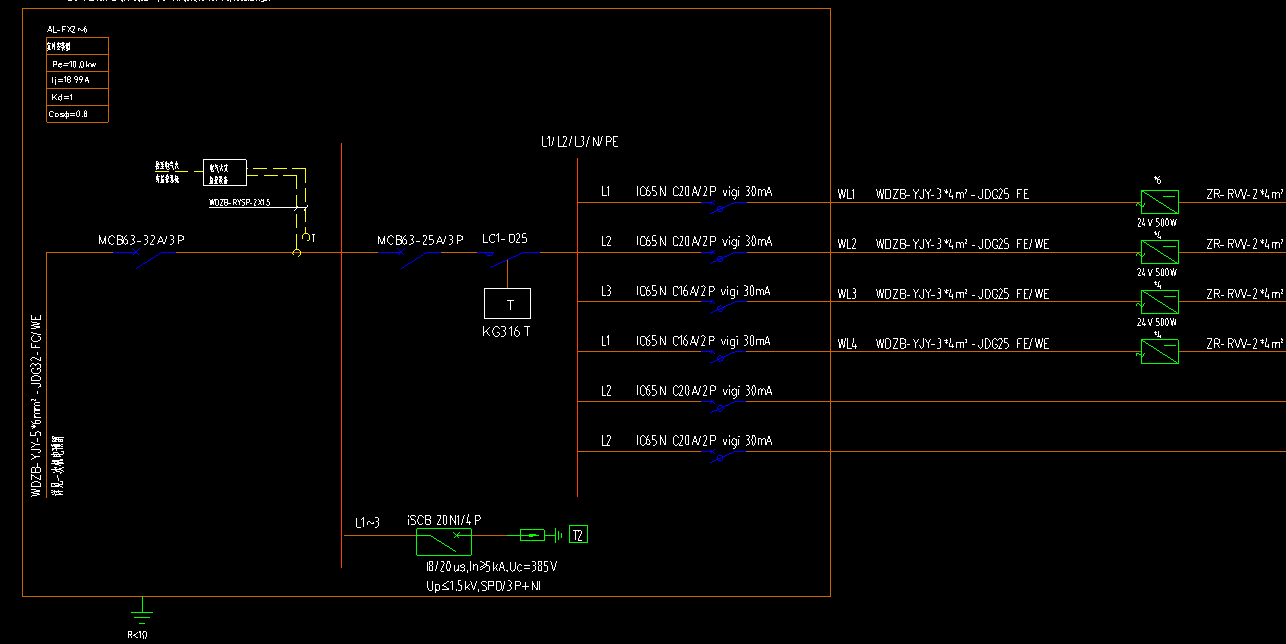
Task: Click the iSCB 20NI/4P label
Action: click(x=444, y=520)
